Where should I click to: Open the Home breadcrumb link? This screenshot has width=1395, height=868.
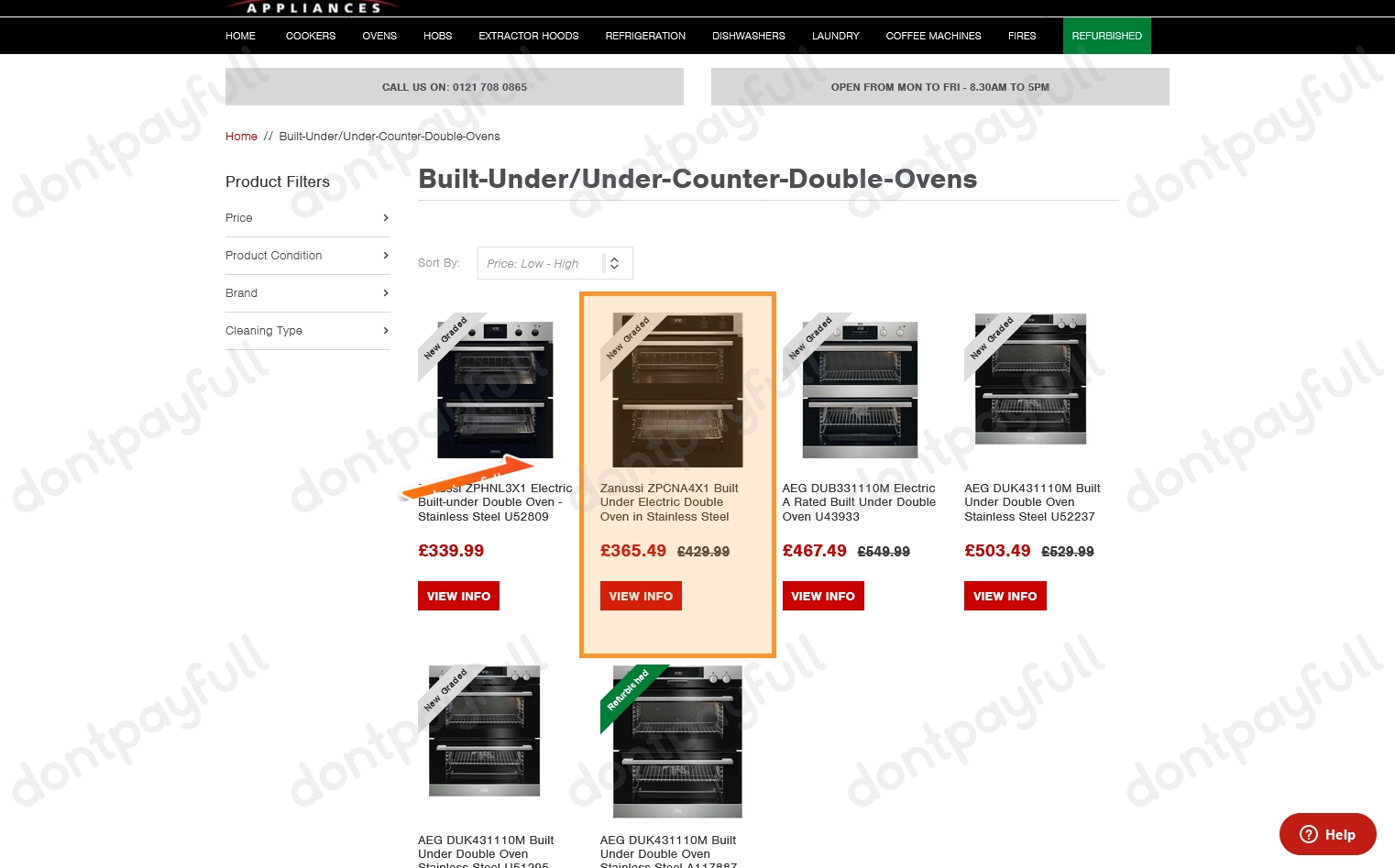click(x=241, y=136)
